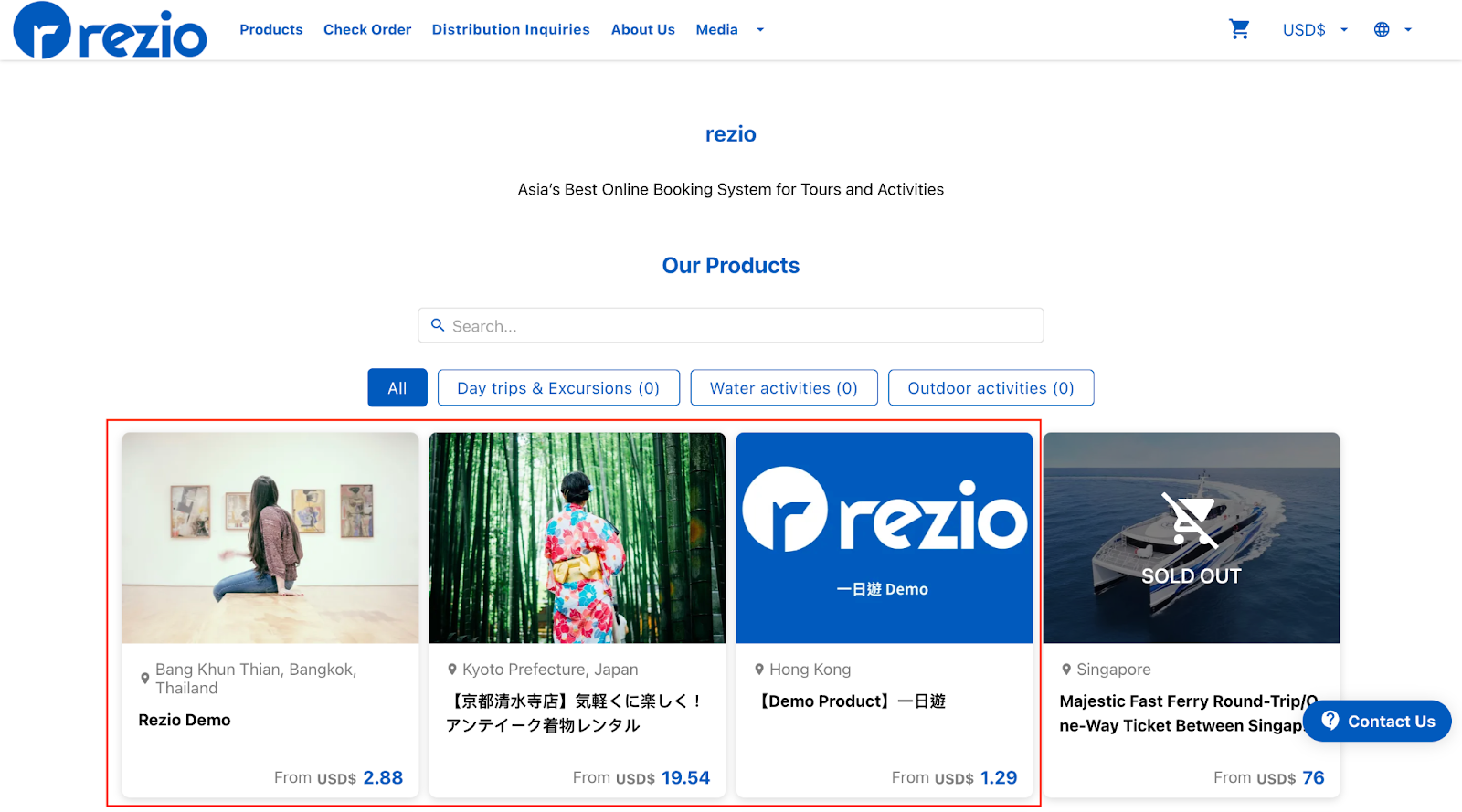The width and height of the screenshot is (1462, 812).
Task: Click the Demo Product 一日遊 title
Action: (x=851, y=701)
